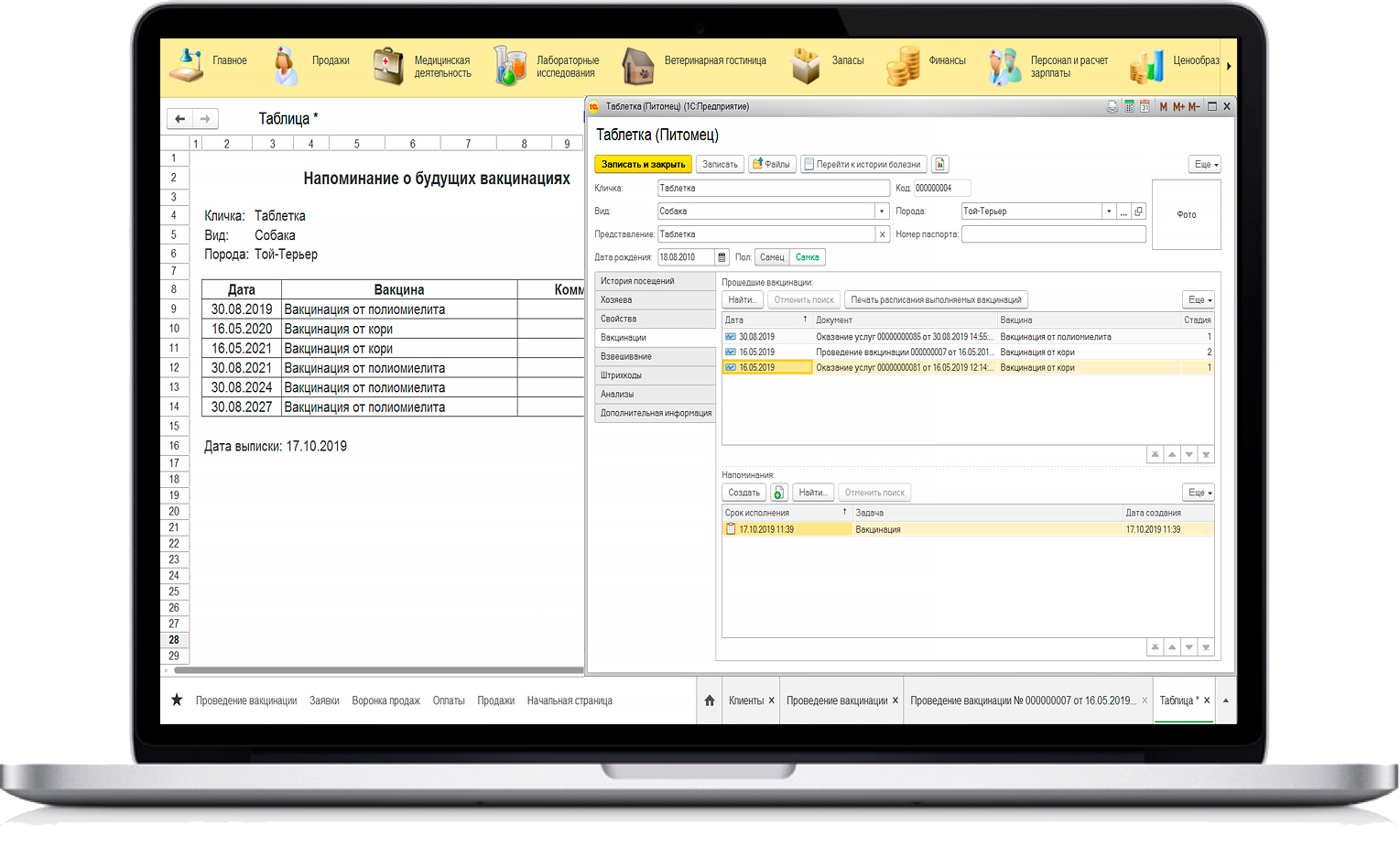Click the favorites star icon
The image size is (1400, 857).
click(x=177, y=700)
